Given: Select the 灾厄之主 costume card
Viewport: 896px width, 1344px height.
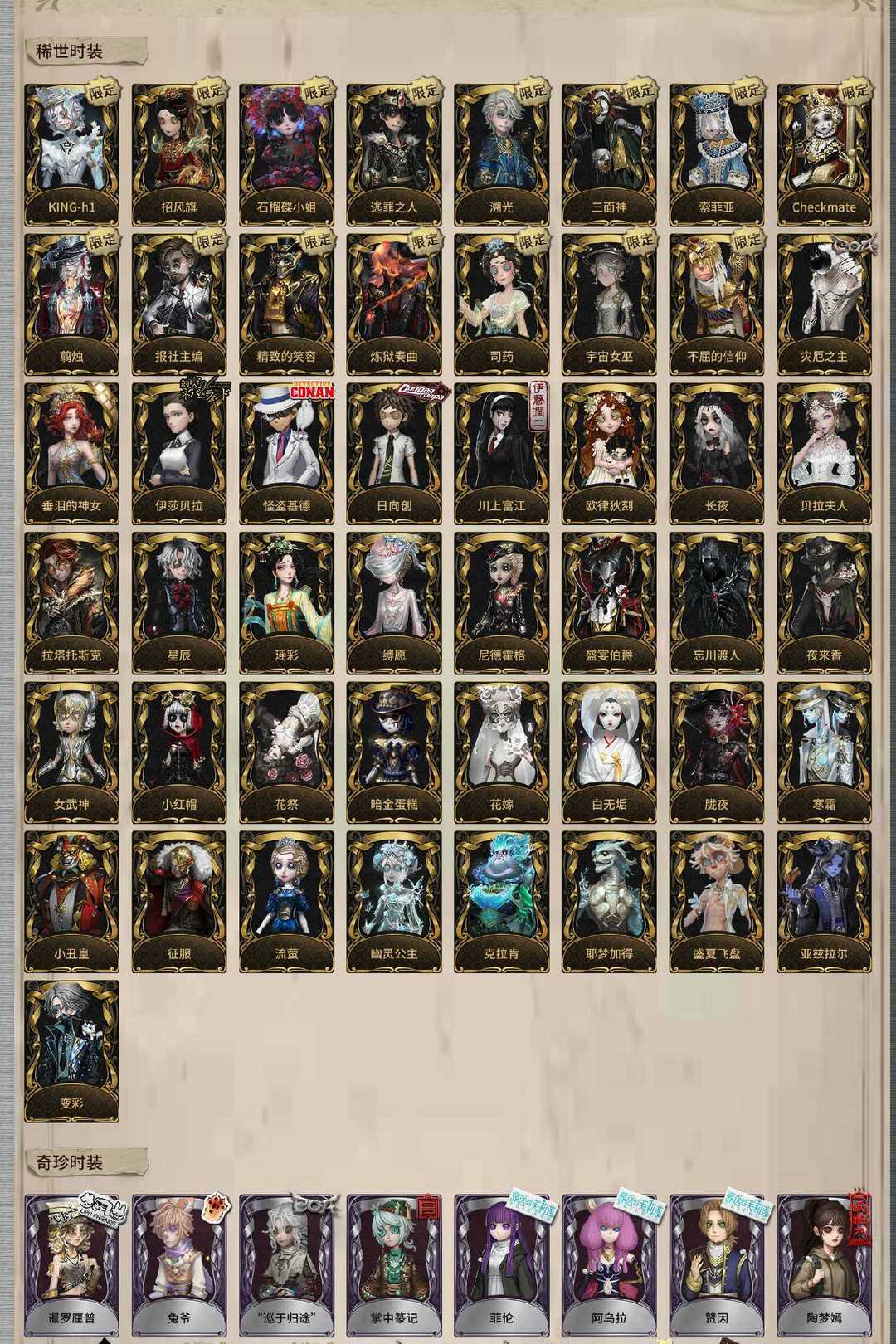Looking at the screenshot, I should pyautogui.click(x=824, y=304).
